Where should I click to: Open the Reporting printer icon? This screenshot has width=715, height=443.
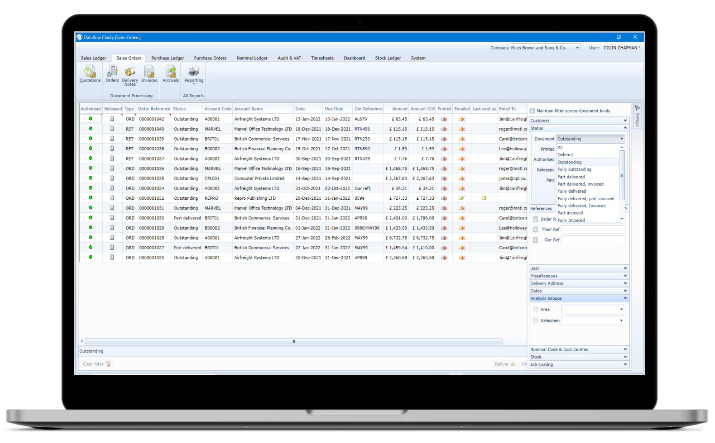click(x=194, y=71)
